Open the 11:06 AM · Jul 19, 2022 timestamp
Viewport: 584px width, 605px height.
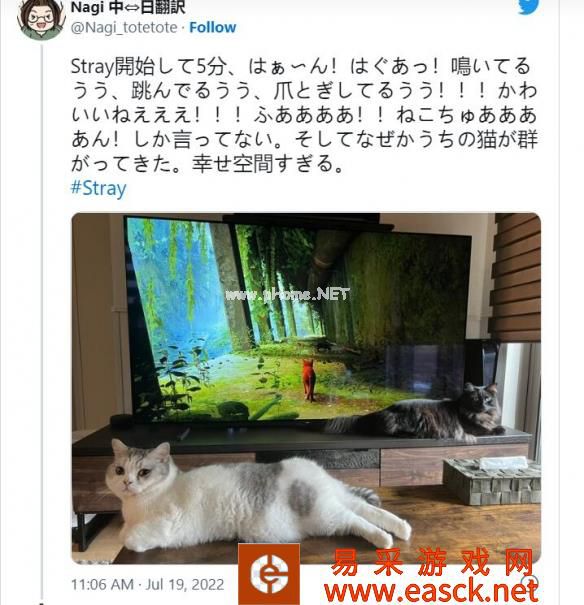(x=148, y=584)
